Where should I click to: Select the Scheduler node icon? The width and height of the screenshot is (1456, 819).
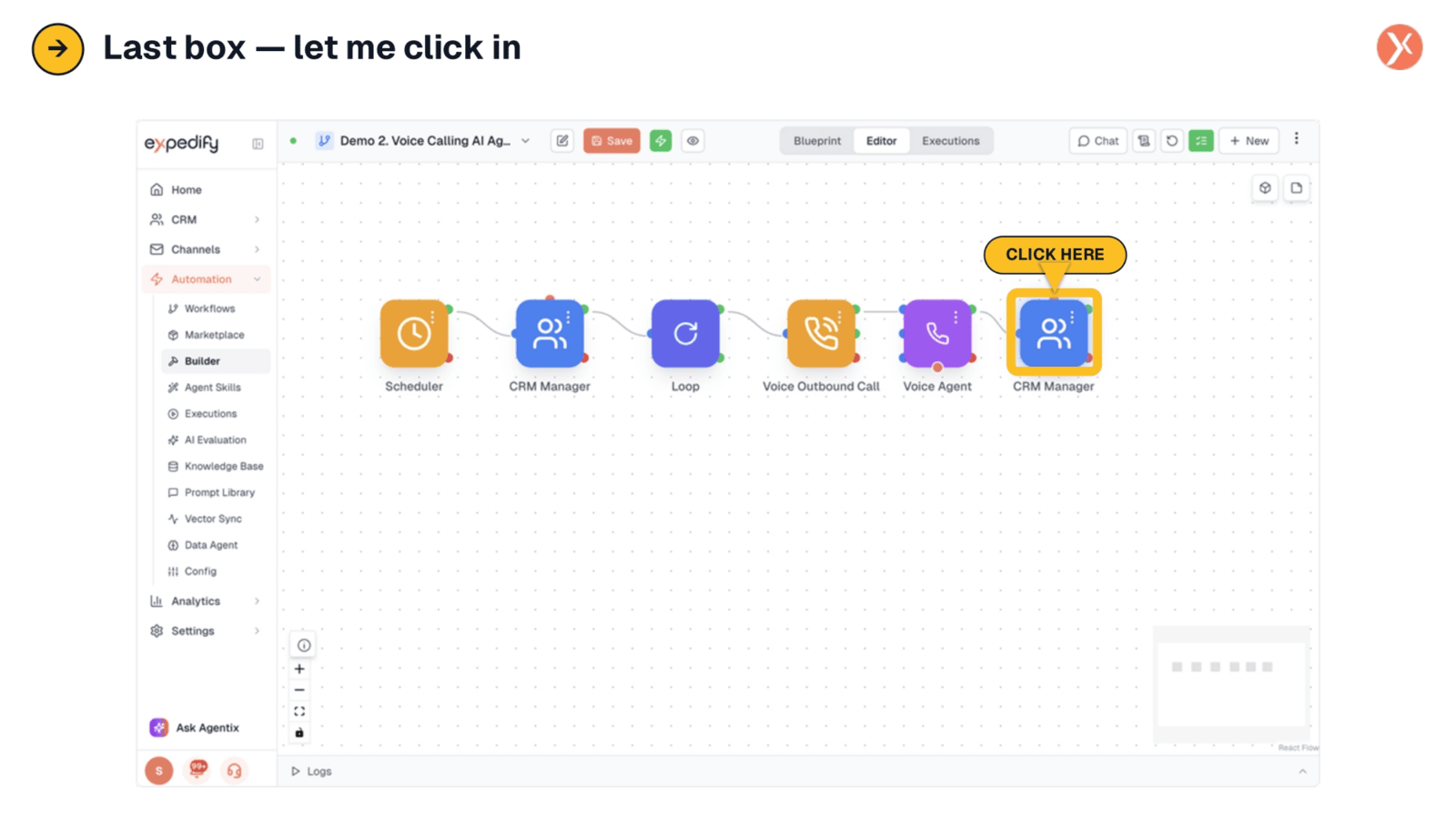pyautogui.click(x=414, y=333)
